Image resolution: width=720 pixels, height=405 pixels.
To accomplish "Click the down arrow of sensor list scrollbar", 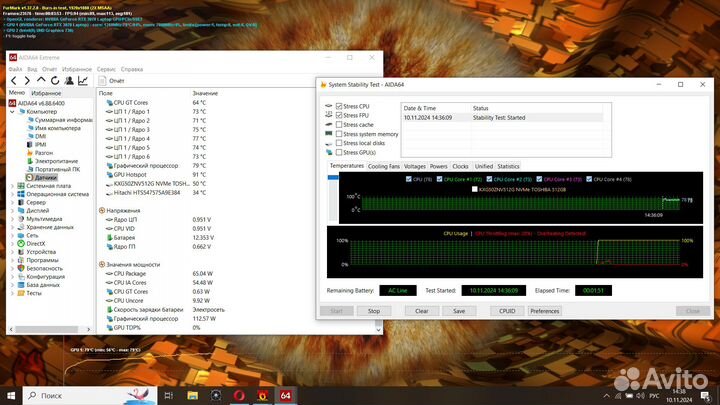I will (378, 329).
